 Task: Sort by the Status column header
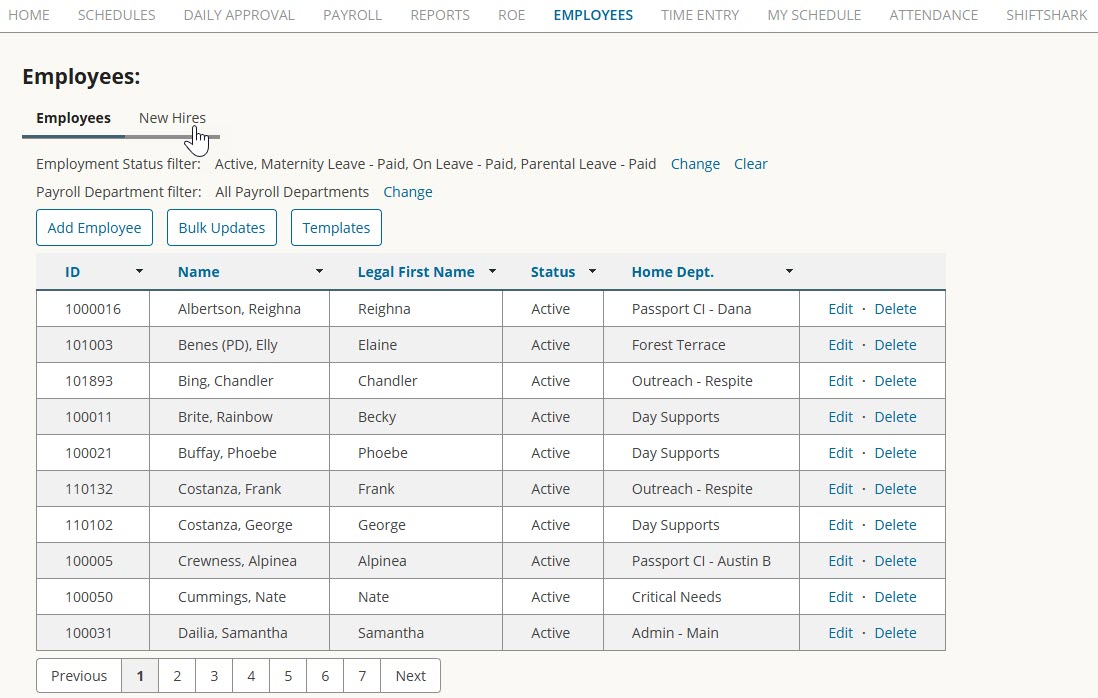click(553, 272)
